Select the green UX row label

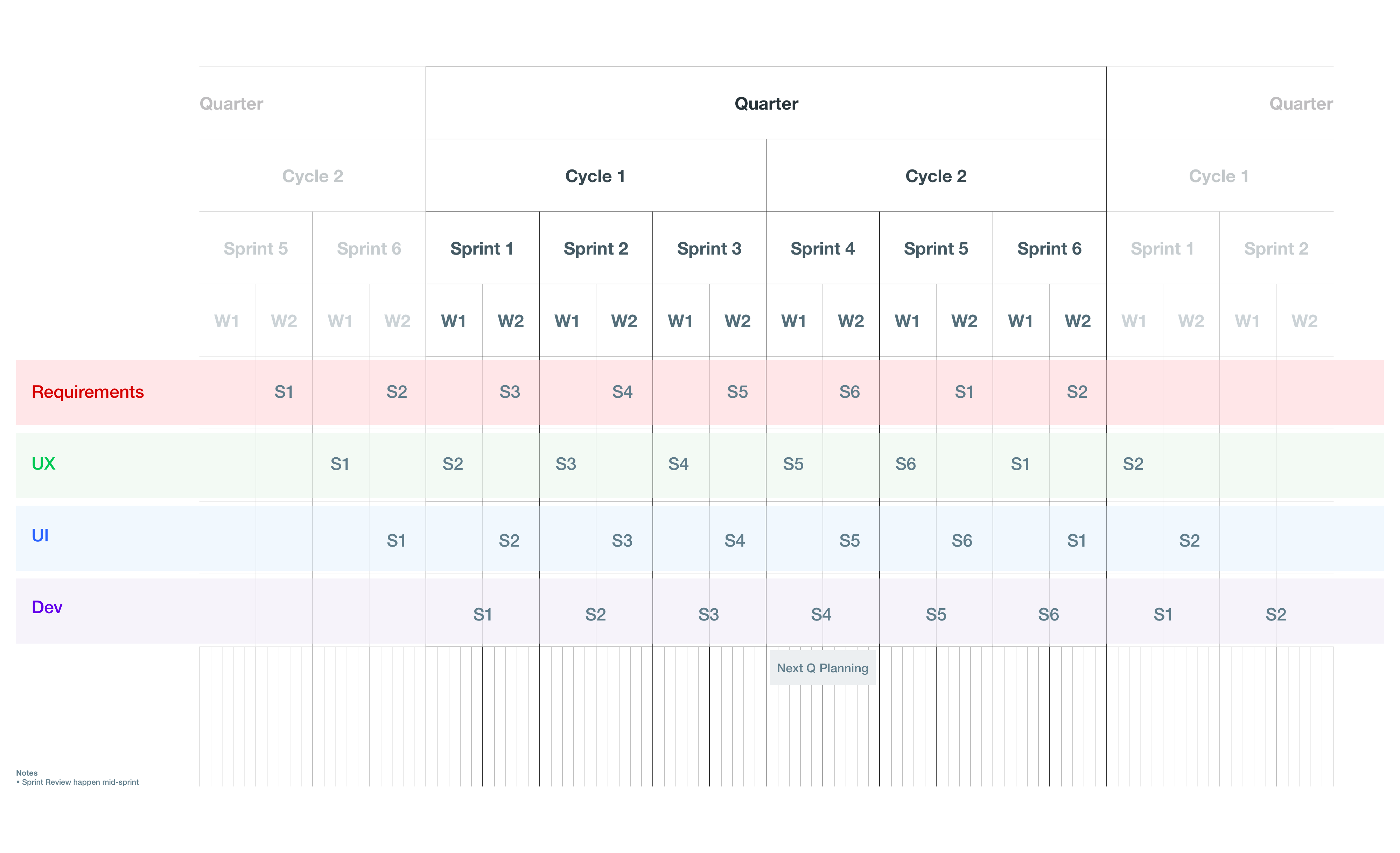click(x=43, y=464)
